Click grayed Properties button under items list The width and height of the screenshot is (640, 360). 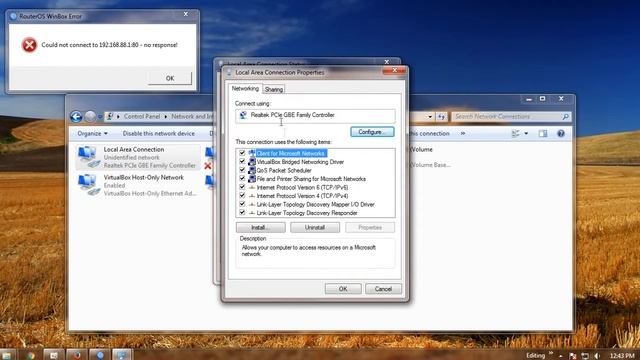(x=370, y=227)
